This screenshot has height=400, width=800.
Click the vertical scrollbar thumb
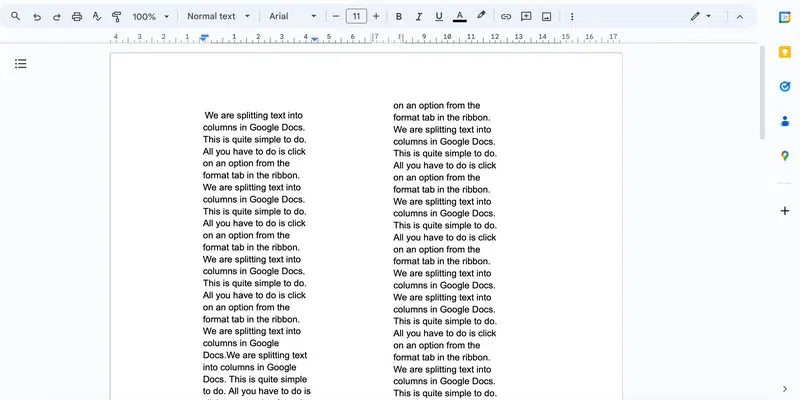762,92
